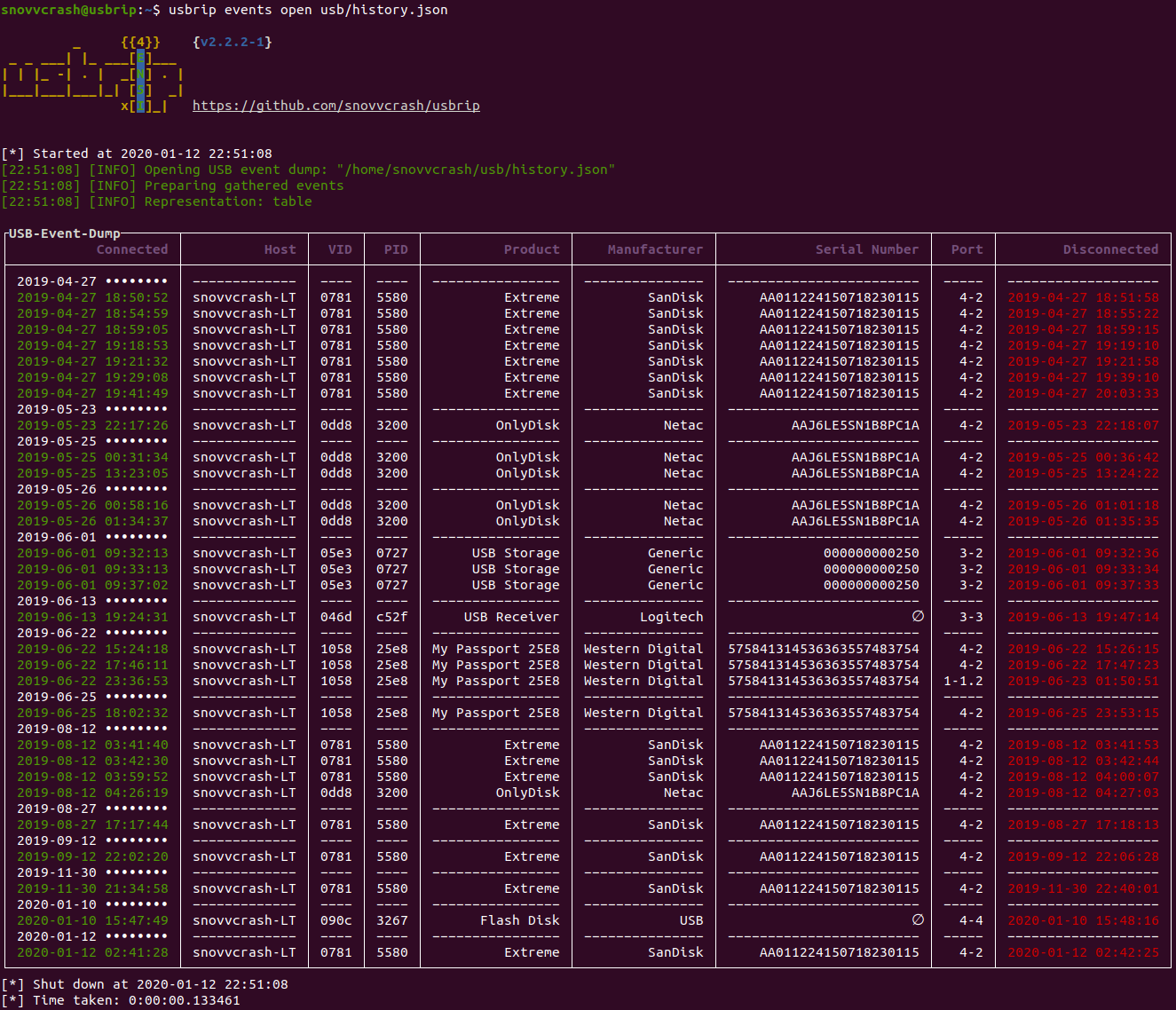
Task: Click the Manufacturer column header
Action: [x=655, y=249]
